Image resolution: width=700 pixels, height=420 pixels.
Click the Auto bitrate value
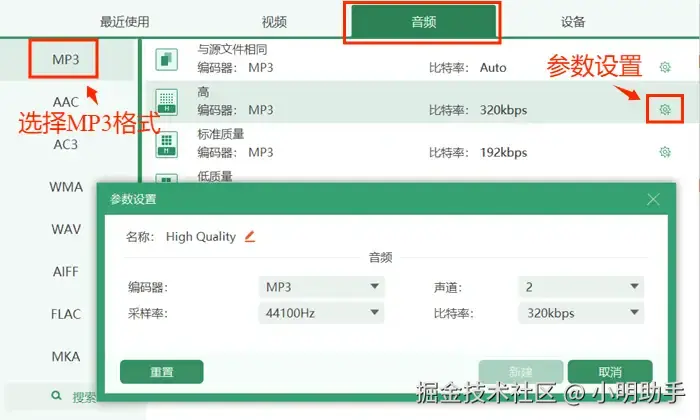(493, 67)
